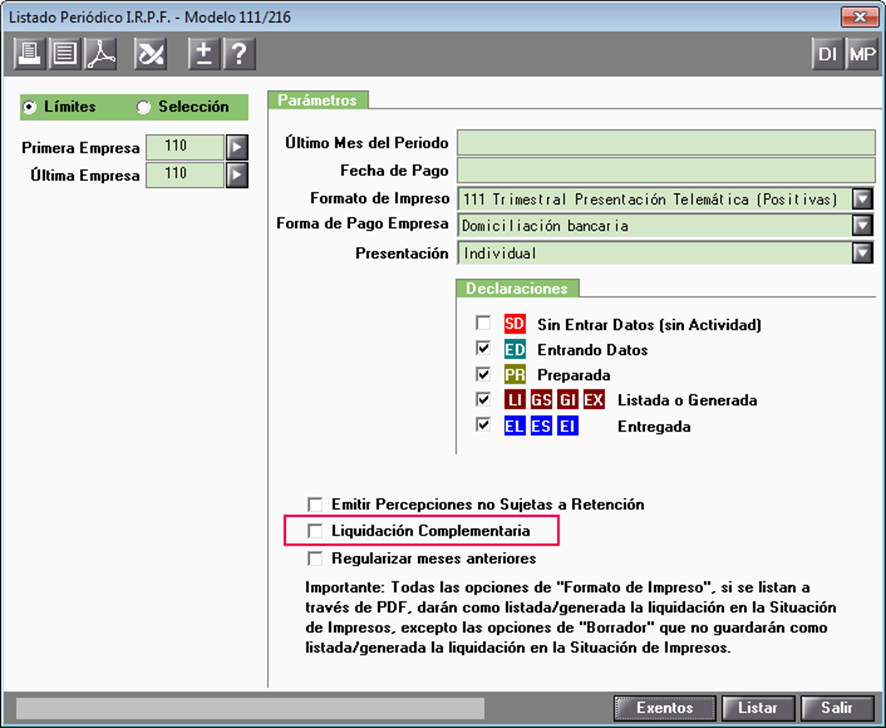Screen dimensions: 886x728
Task: Click the Exentos button
Action: [665, 708]
